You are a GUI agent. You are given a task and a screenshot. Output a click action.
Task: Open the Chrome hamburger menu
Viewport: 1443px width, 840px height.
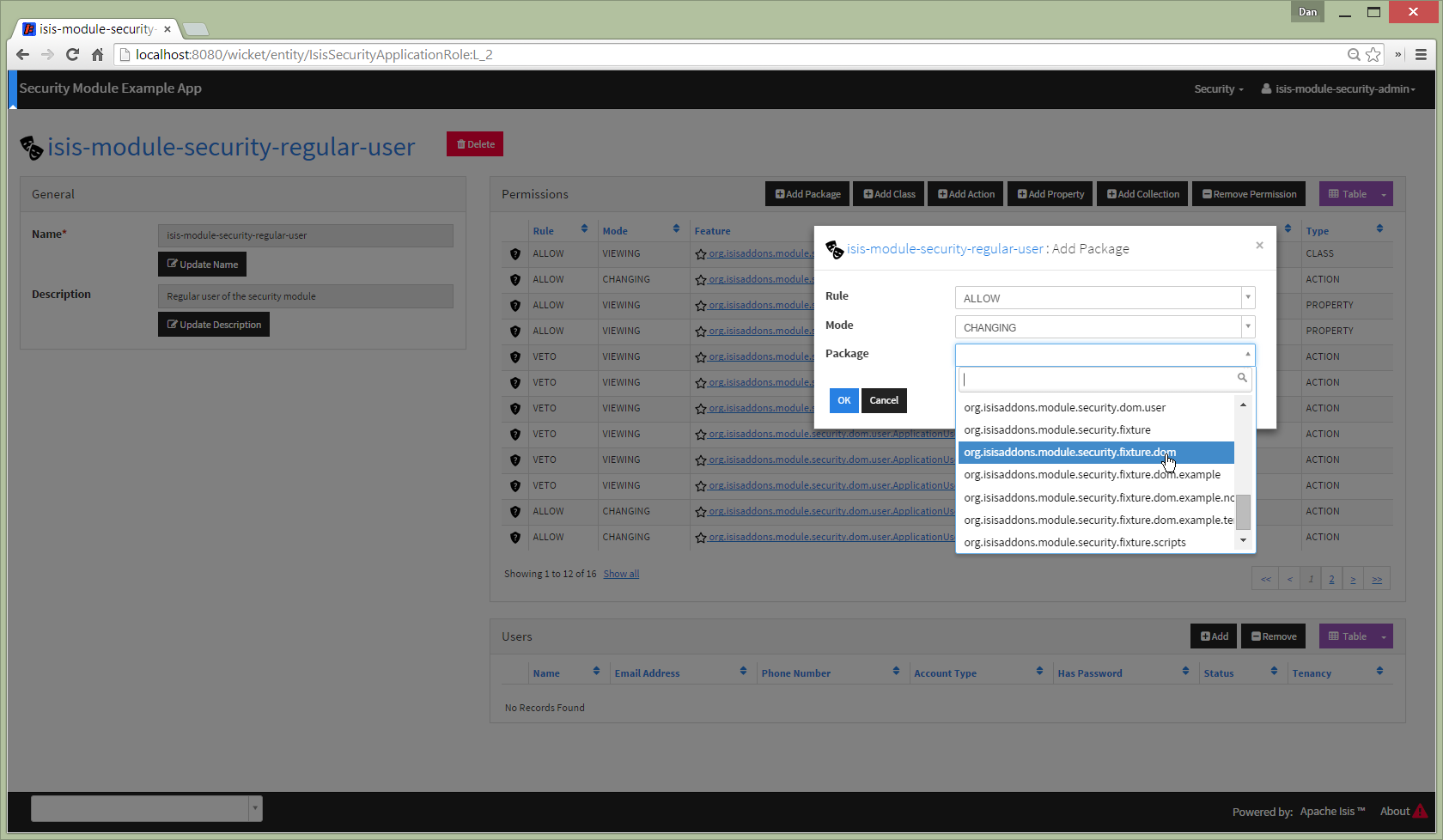pyautogui.click(x=1422, y=54)
